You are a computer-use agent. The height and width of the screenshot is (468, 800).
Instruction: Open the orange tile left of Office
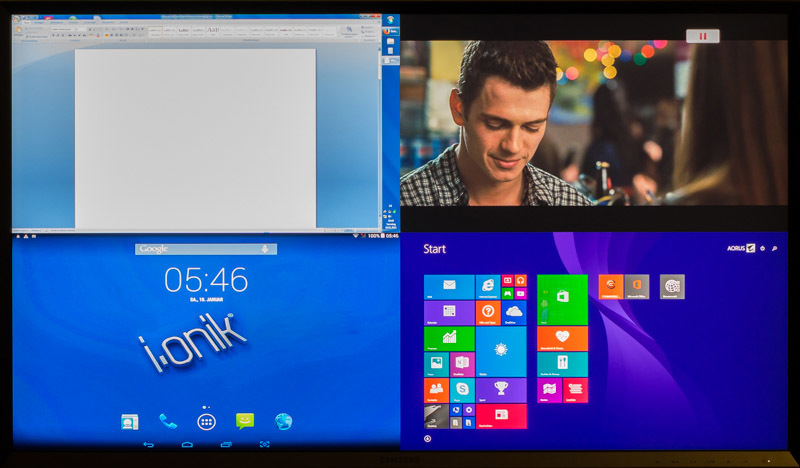[611, 287]
